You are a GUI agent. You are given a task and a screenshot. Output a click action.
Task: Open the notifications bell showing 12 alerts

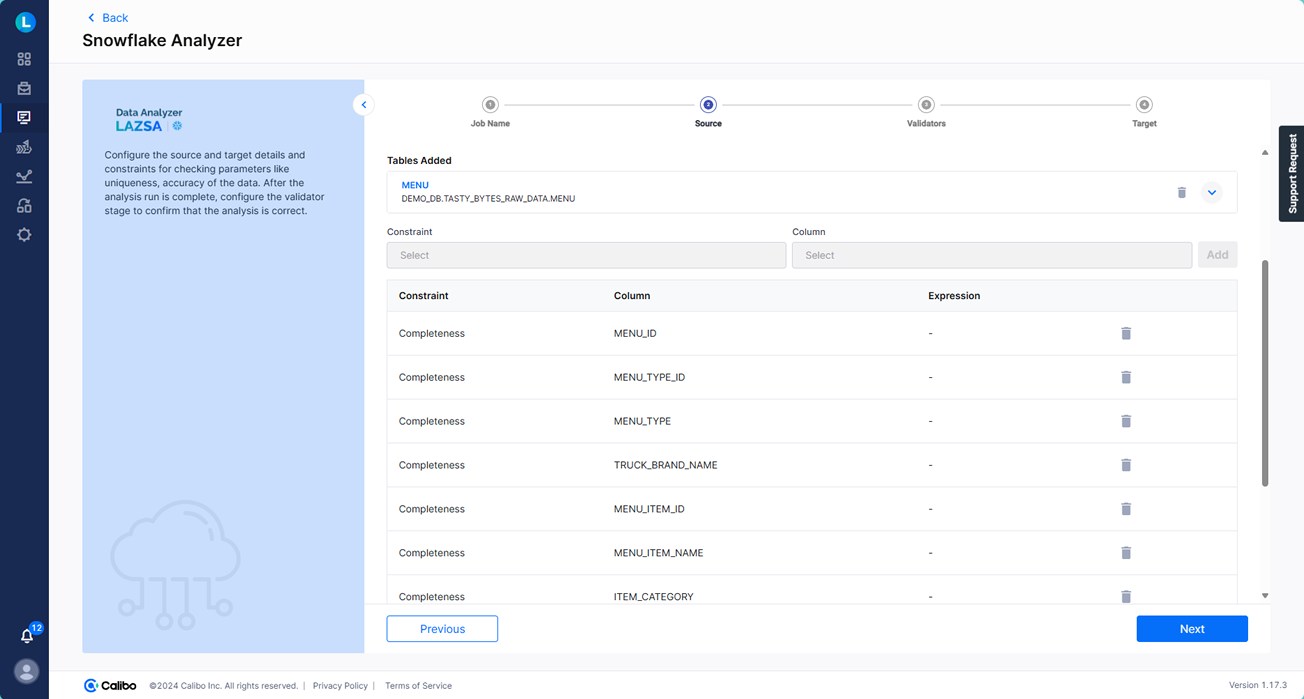[24, 636]
